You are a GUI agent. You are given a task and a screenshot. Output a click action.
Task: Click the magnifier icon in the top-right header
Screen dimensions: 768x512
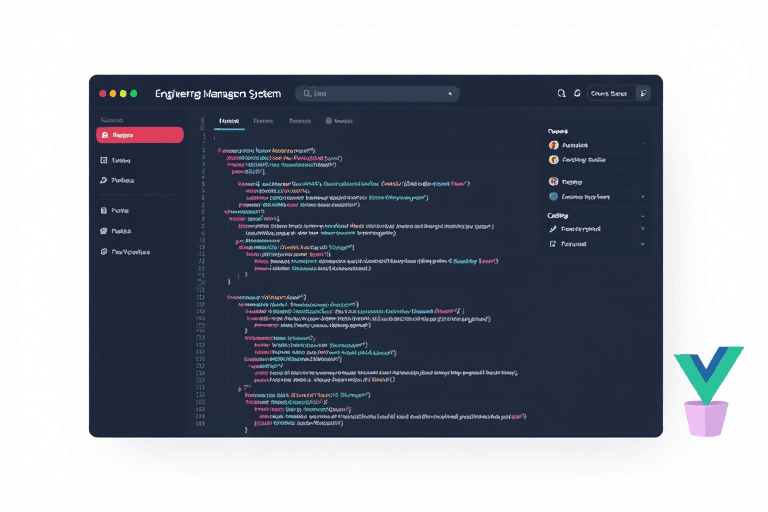coord(561,93)
